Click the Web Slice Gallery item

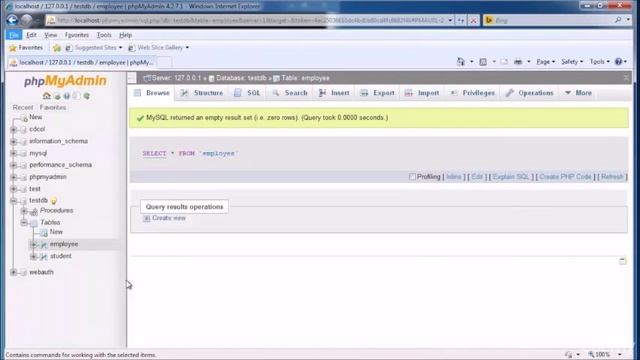tap(159, 48)
